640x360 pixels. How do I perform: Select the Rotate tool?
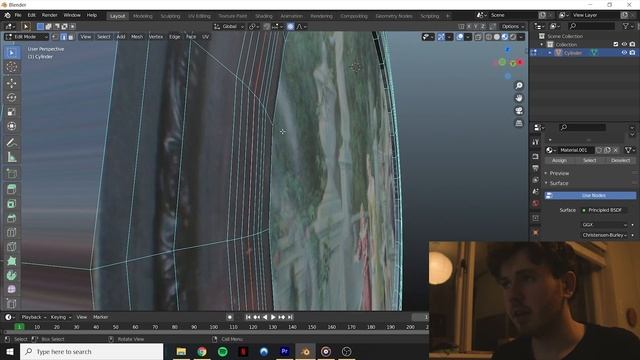pos(11,98)
